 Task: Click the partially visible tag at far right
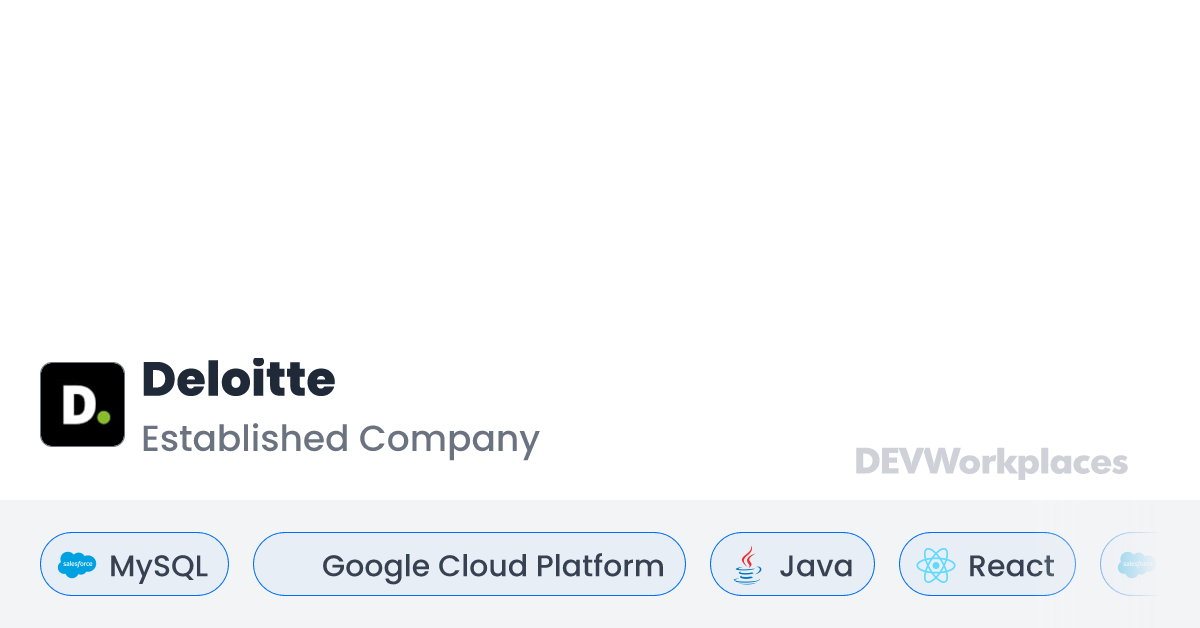click(x=1130, y=565)
